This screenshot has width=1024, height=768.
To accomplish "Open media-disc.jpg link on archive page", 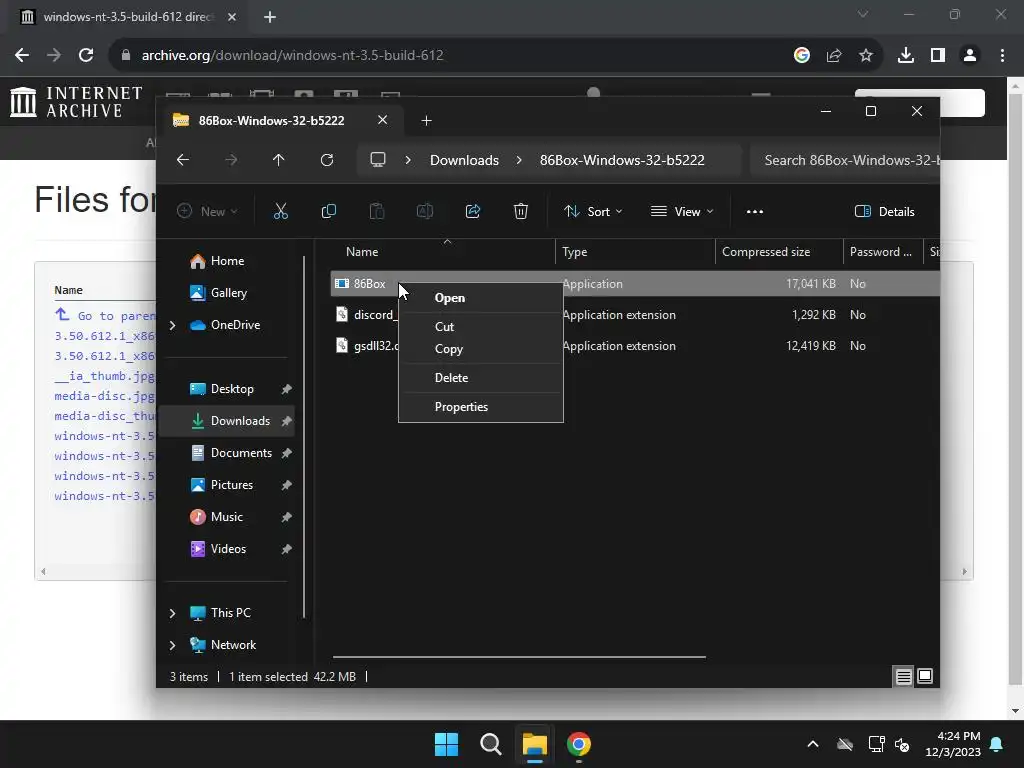I will (x=104, y=396).
